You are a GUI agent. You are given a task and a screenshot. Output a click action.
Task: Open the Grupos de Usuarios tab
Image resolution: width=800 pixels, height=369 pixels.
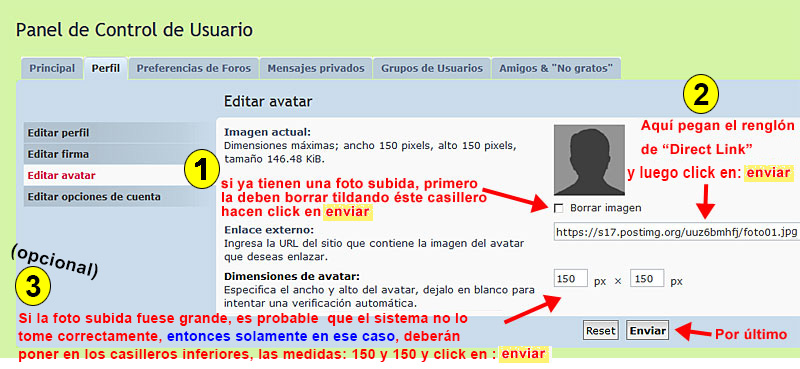pyautogui.click(x=432, y=68)
